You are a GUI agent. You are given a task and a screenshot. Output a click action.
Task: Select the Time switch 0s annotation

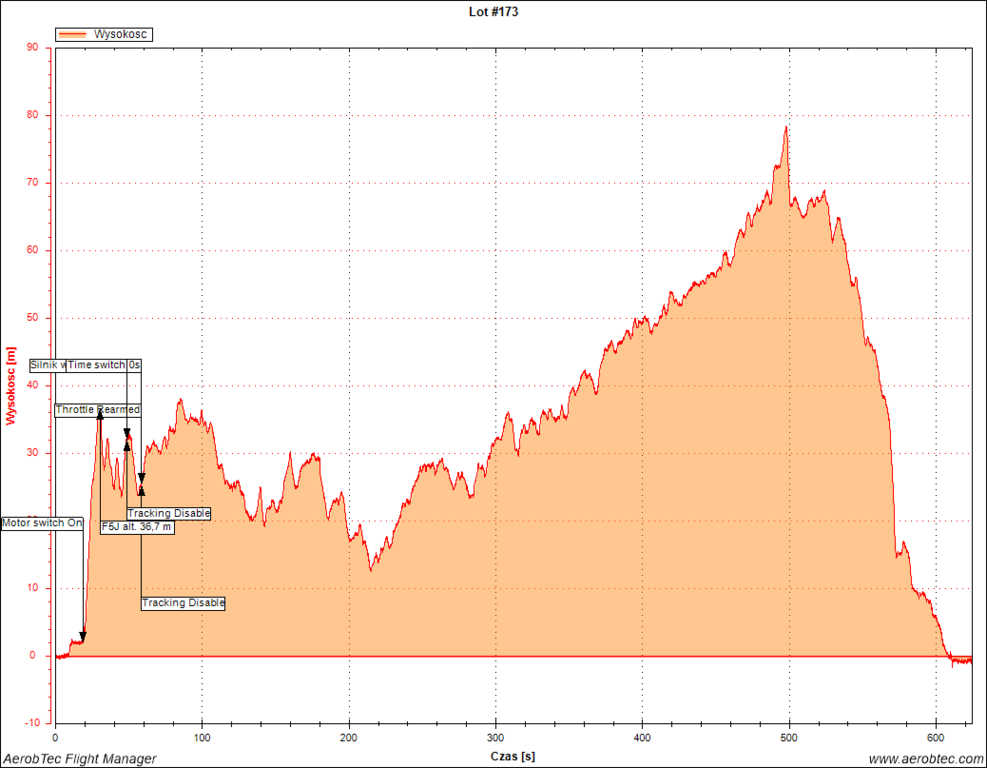(x=104, y=365)
